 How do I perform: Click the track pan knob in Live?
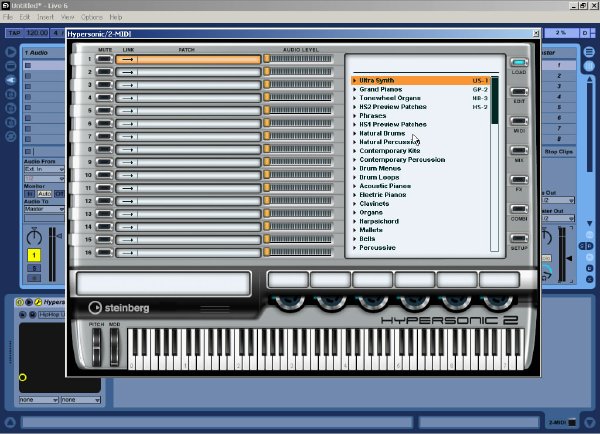tap(34, 237)
